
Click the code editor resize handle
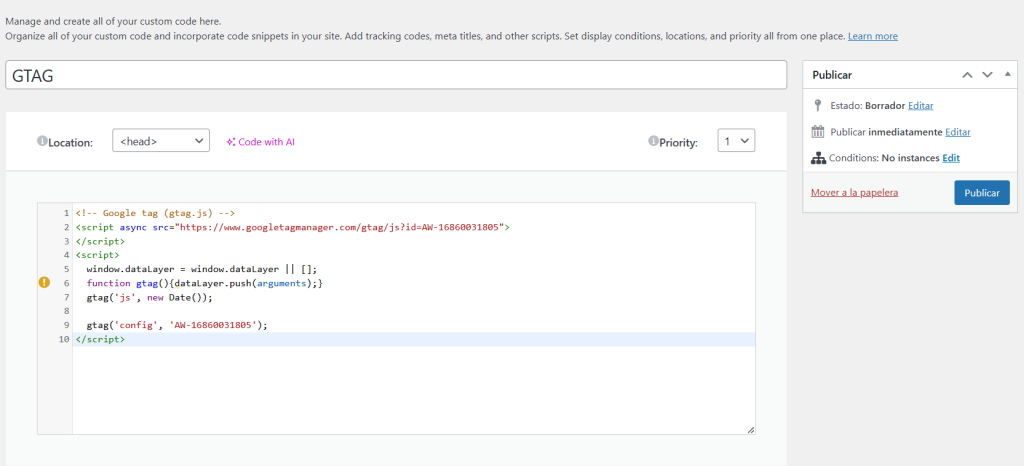click(x=750, y=430)
